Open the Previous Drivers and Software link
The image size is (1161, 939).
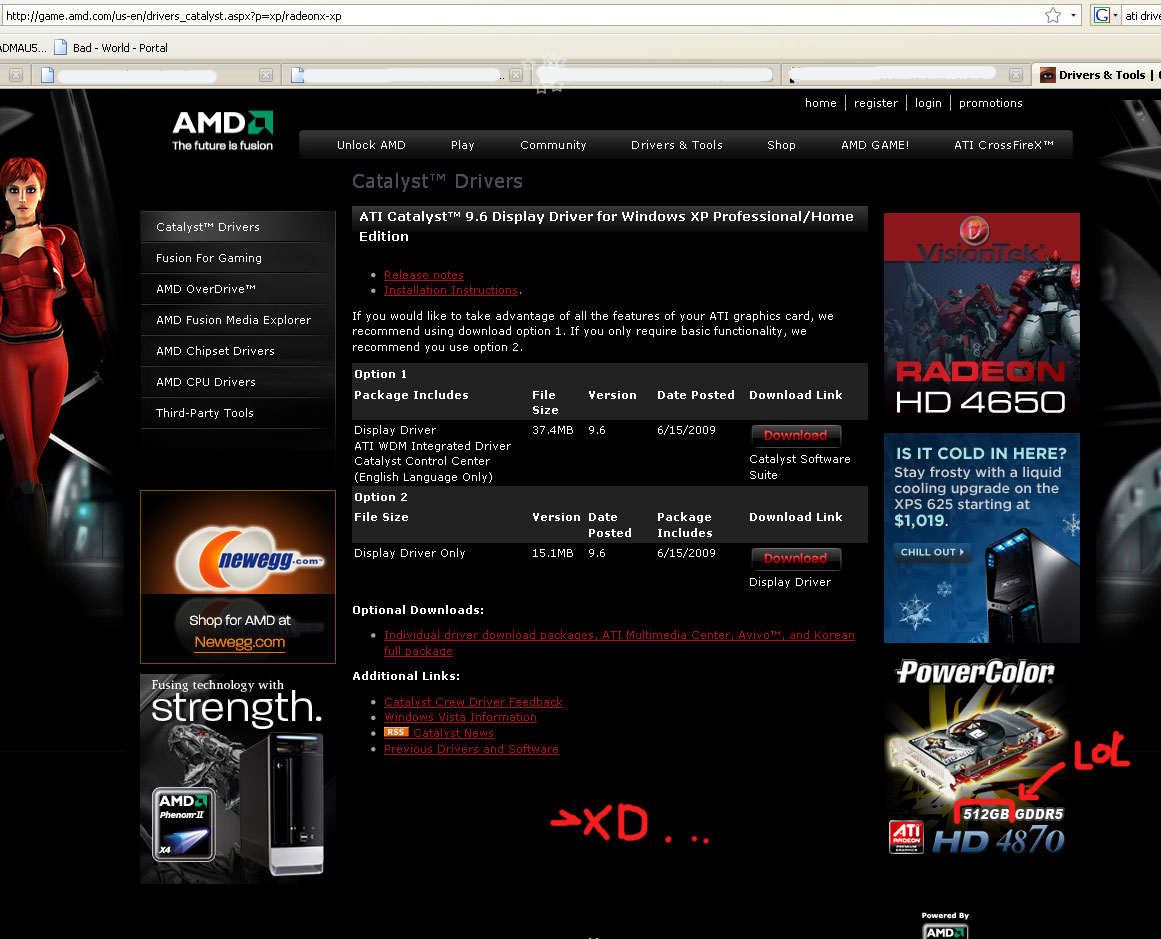[x=471, y=749]
